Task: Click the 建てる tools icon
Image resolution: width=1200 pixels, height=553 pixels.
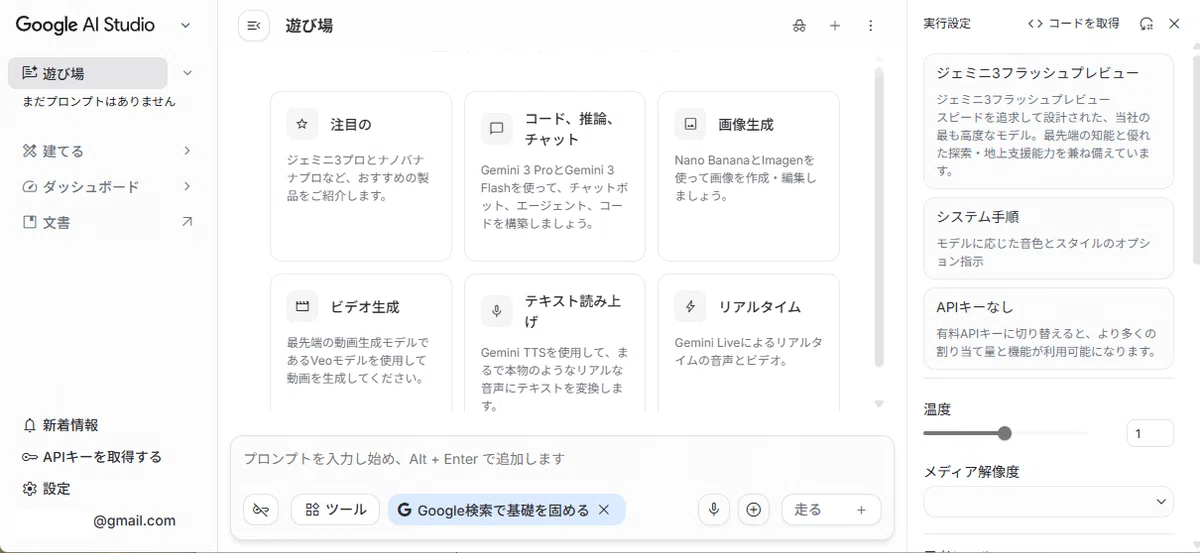Action: 30,151
